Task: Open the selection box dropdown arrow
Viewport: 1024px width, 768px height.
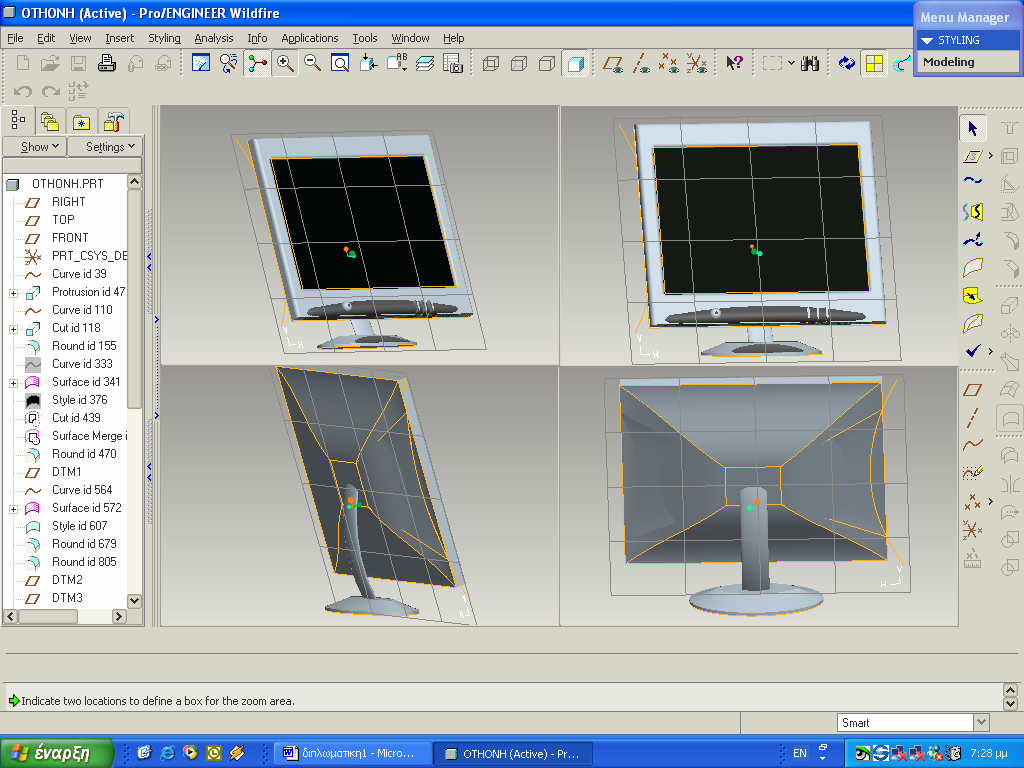Action: (791, 63)
